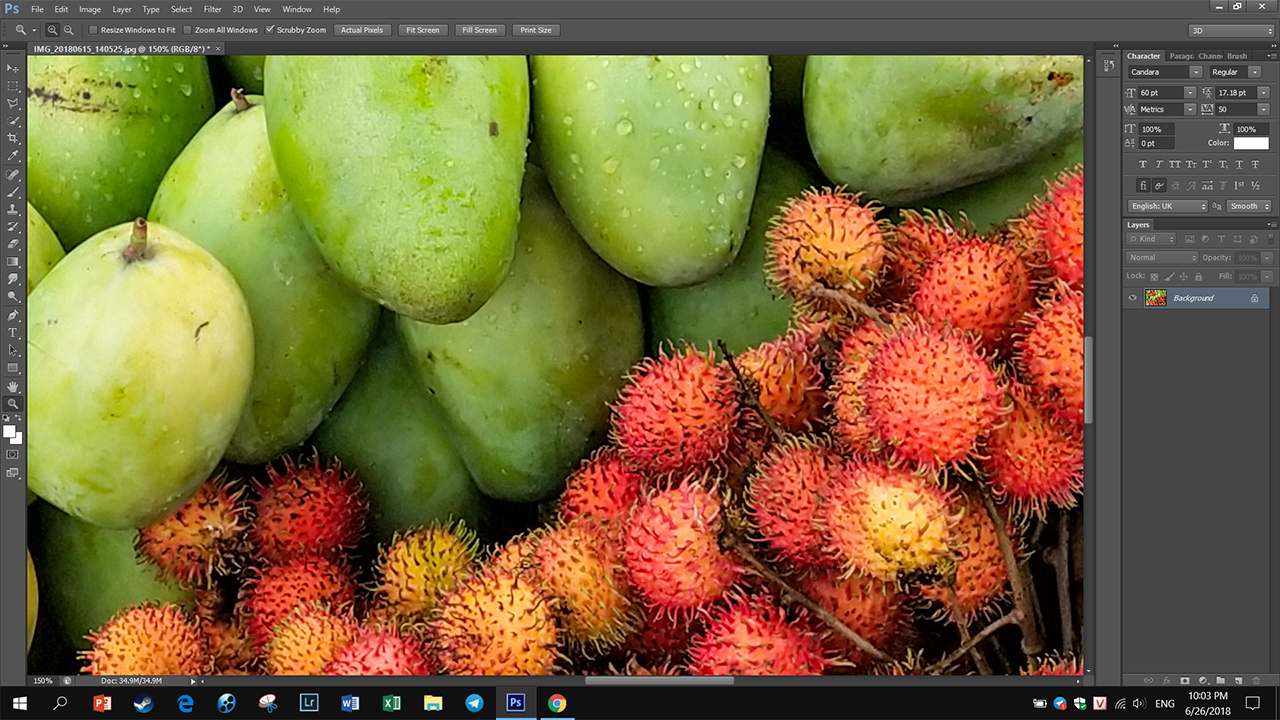Select the Clone Stamp tool

point(13,207)
